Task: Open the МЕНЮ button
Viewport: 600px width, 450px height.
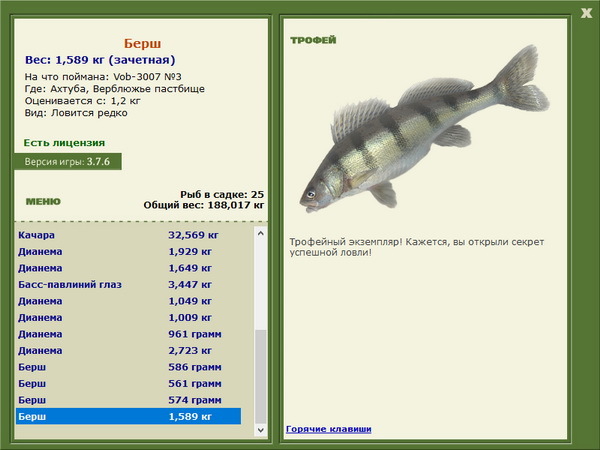Action: pyautogui.click(x=43, y=202)
